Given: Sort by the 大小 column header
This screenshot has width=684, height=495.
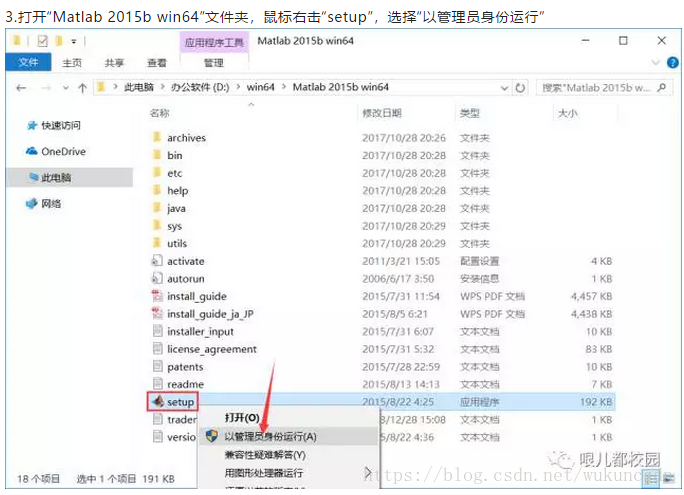Looking at the screenshot, I should (568, 113).
